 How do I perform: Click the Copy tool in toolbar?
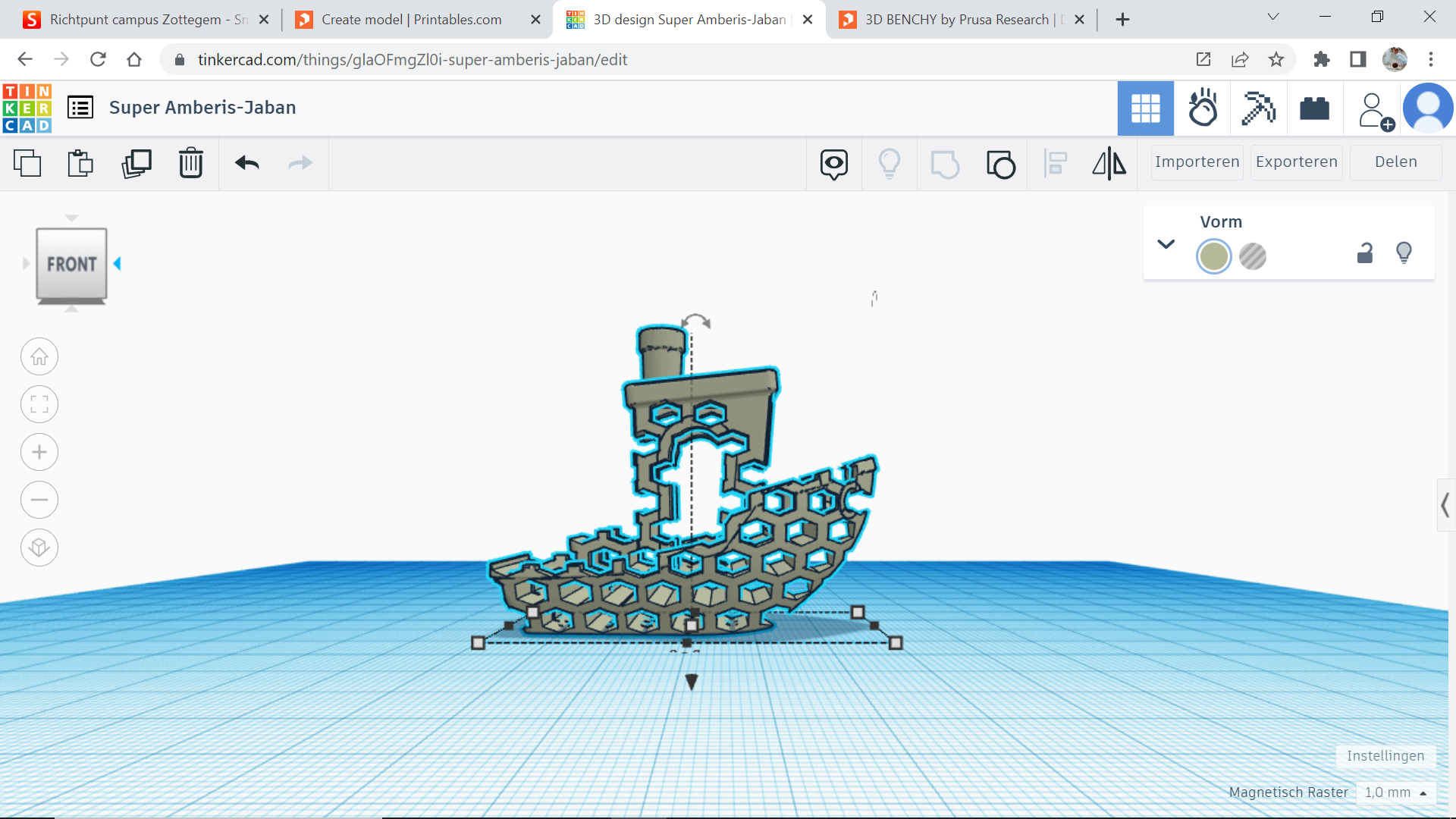(27, 163)
